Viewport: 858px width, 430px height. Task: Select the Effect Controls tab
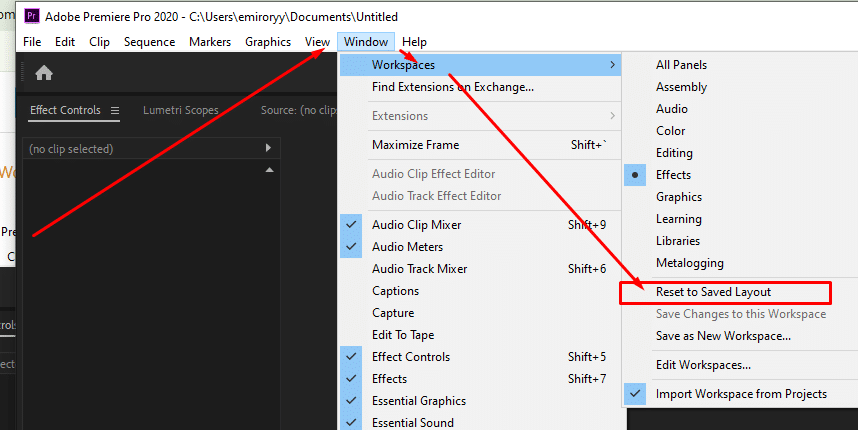65,111
